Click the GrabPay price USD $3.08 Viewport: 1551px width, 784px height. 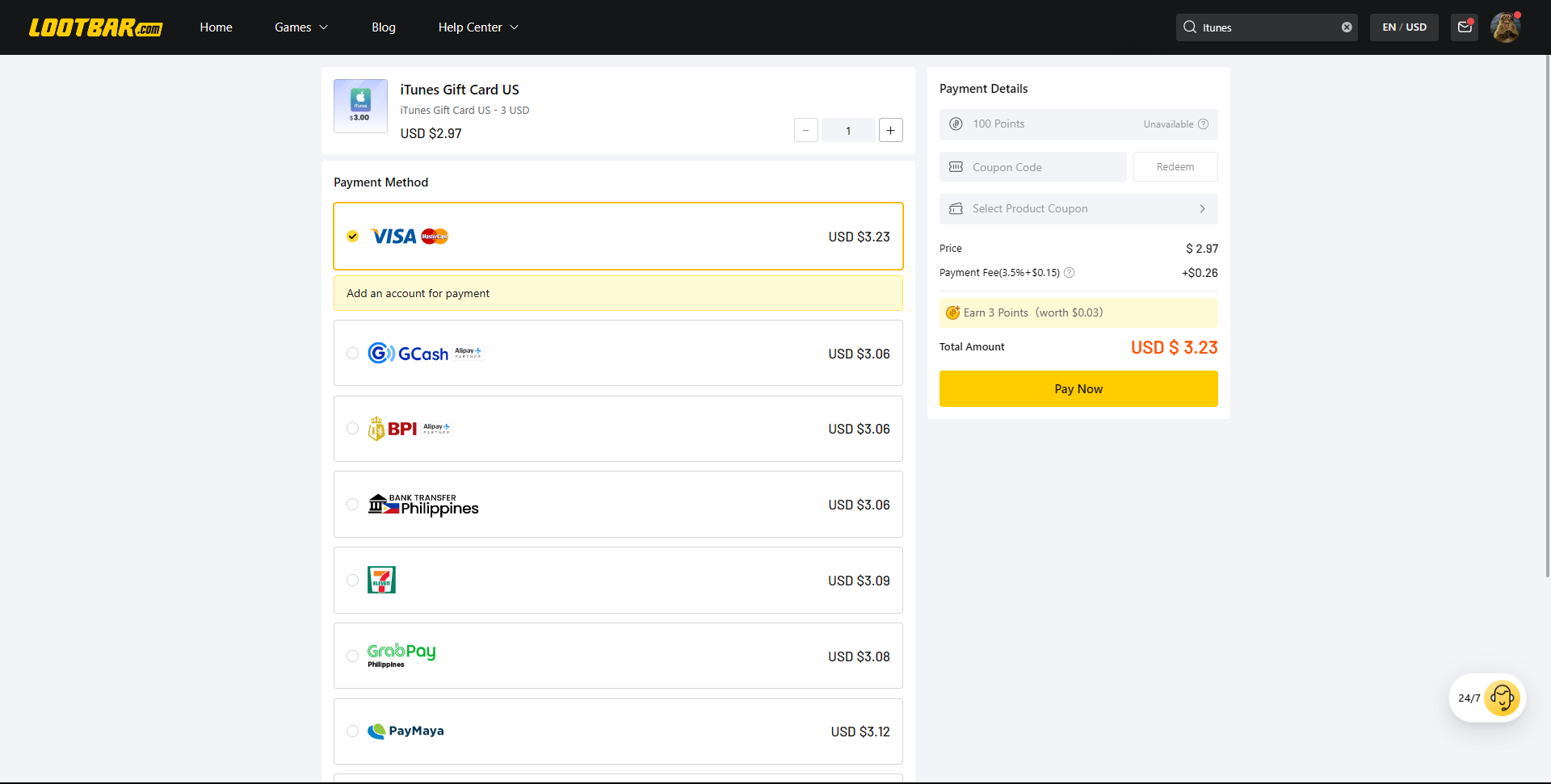pyautogui.click(x=859, y=656)
